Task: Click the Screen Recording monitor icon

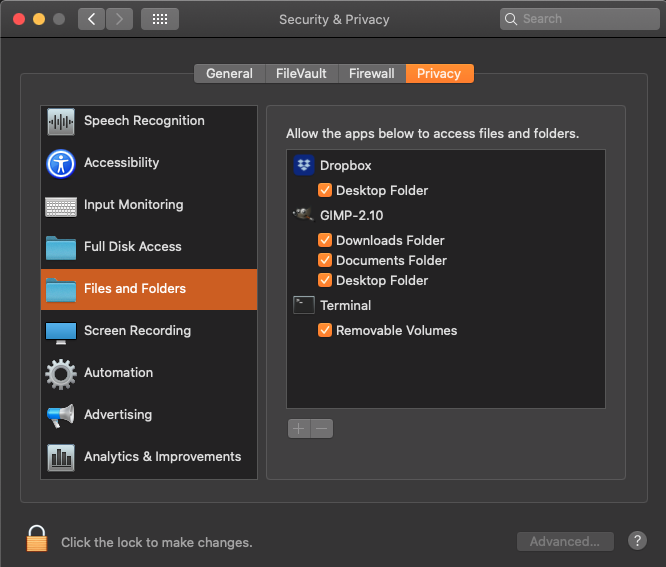Action: click(61, 331)
